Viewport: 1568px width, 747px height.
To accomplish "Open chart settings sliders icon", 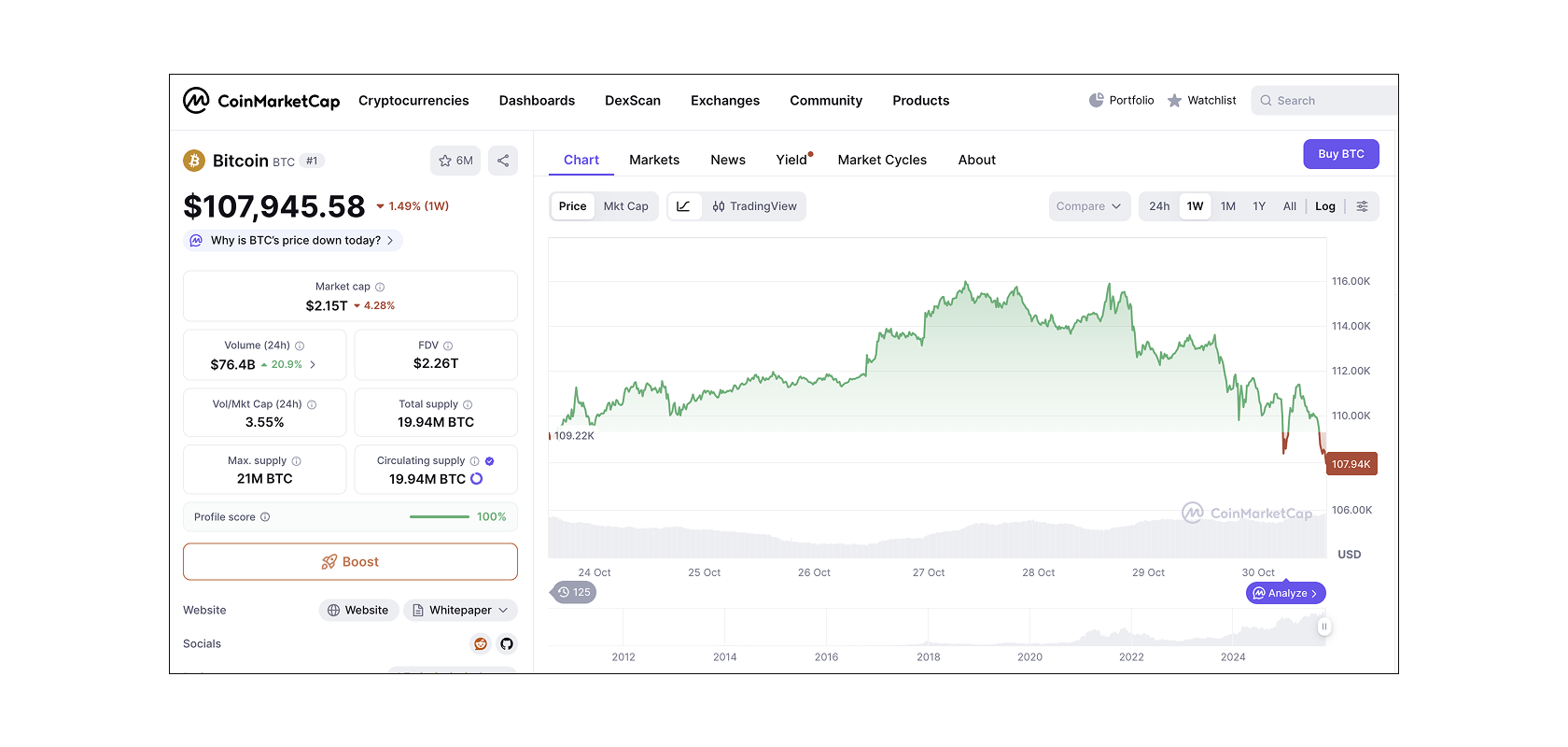I will pos(1363,206).
